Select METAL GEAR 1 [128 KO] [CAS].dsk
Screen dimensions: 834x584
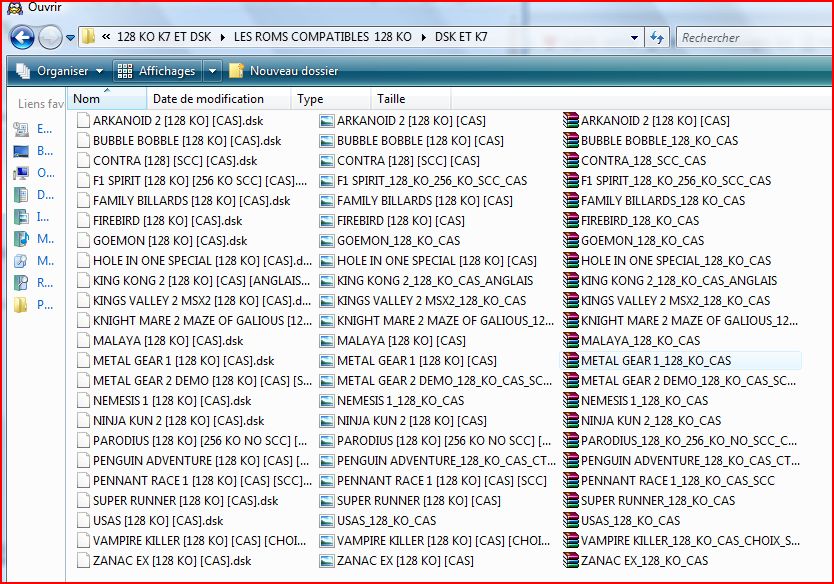pyautogui.click(x=176, y=361)
